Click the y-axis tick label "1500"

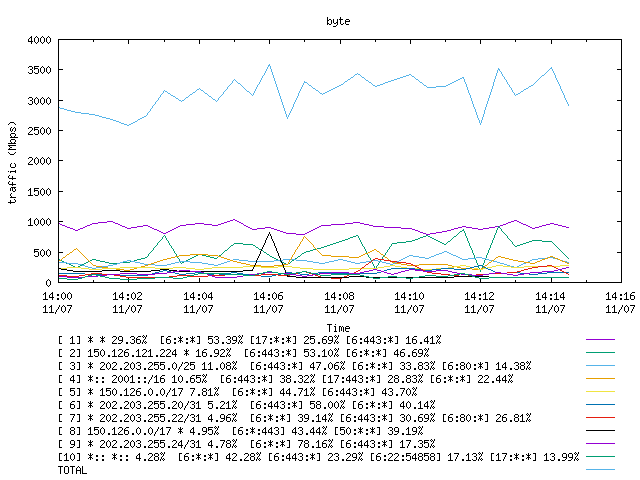[39, 192]
